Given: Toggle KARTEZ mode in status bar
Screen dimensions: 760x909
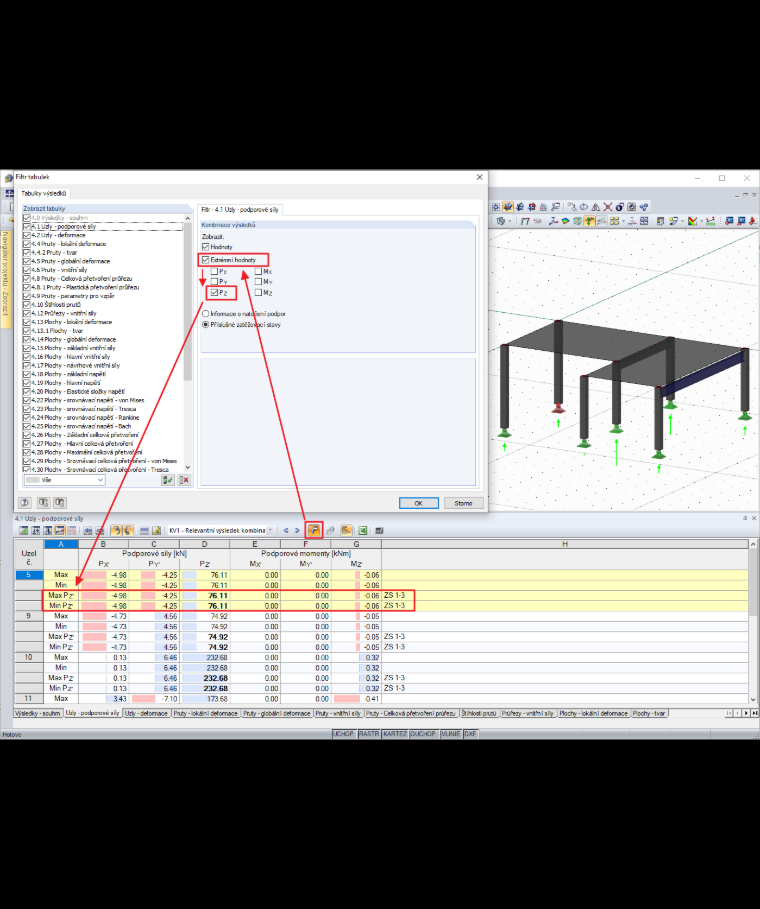Looking at the screenshot, I should coord(395,734).
